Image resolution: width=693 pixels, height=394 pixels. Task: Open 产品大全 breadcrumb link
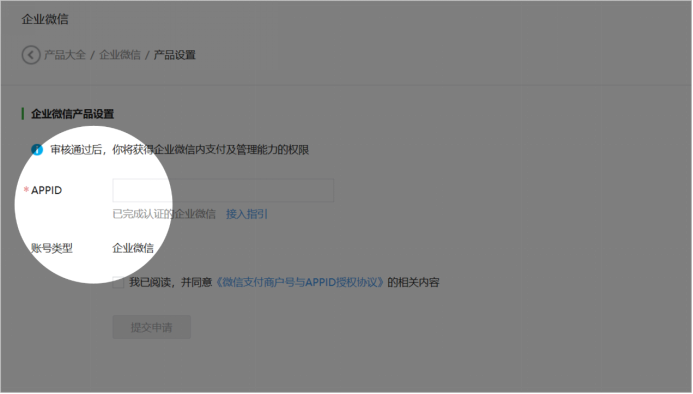coord(65,55)
